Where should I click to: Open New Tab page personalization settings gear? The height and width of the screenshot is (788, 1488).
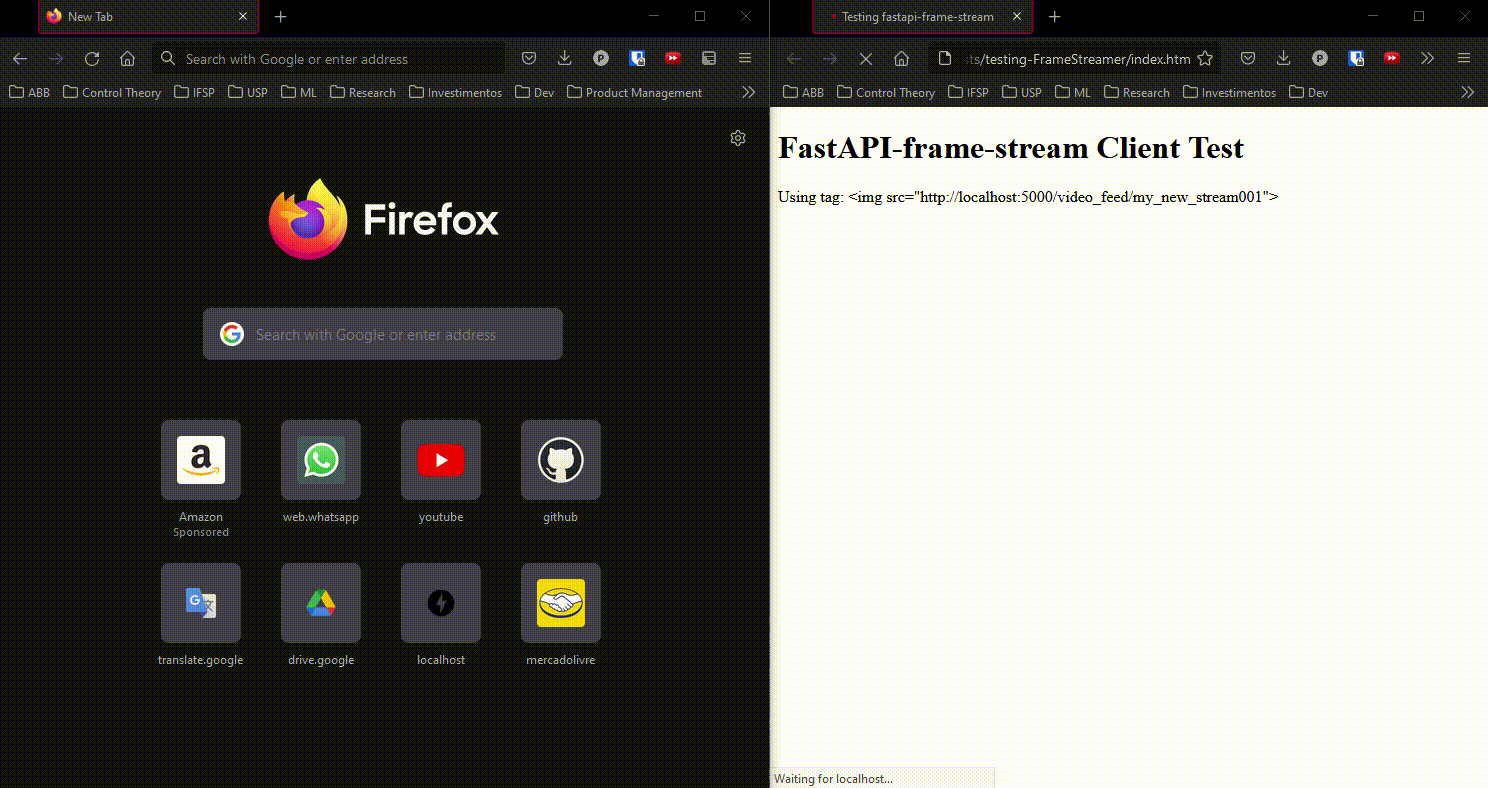(738, 138)
